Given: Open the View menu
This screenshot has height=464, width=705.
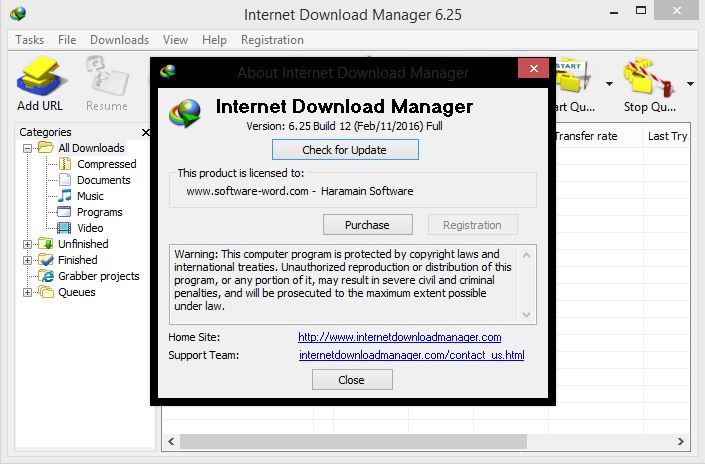Looking at the screenshot, I should [175, 40].
